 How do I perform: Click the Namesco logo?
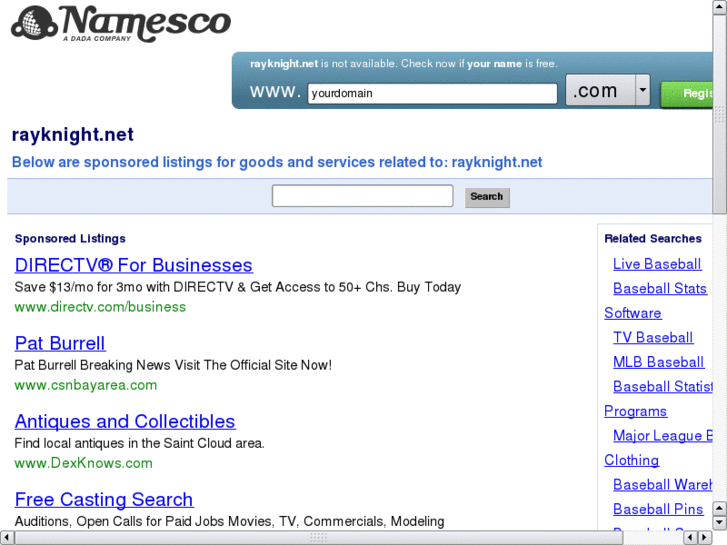[121, 24]
